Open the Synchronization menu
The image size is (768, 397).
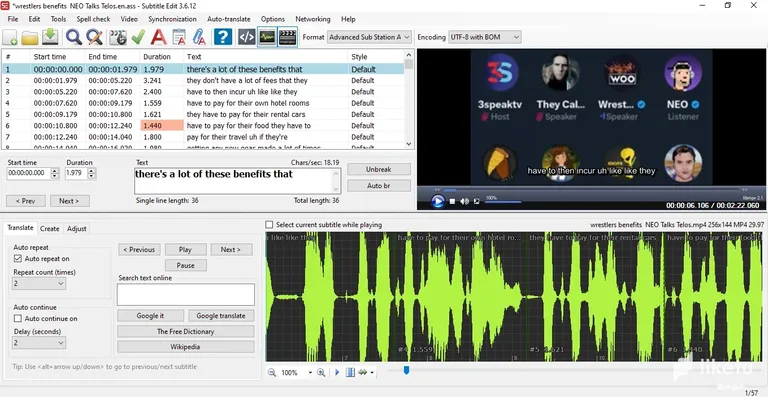click(x=172, y=19)
